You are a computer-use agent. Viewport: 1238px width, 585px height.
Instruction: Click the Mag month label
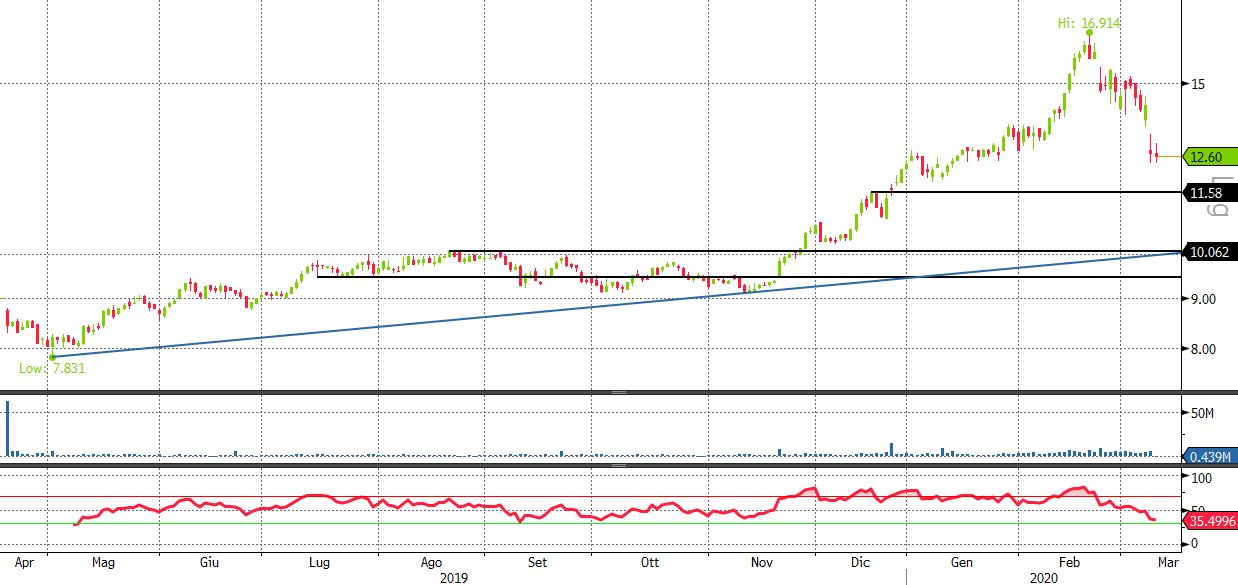pos(104,562)
